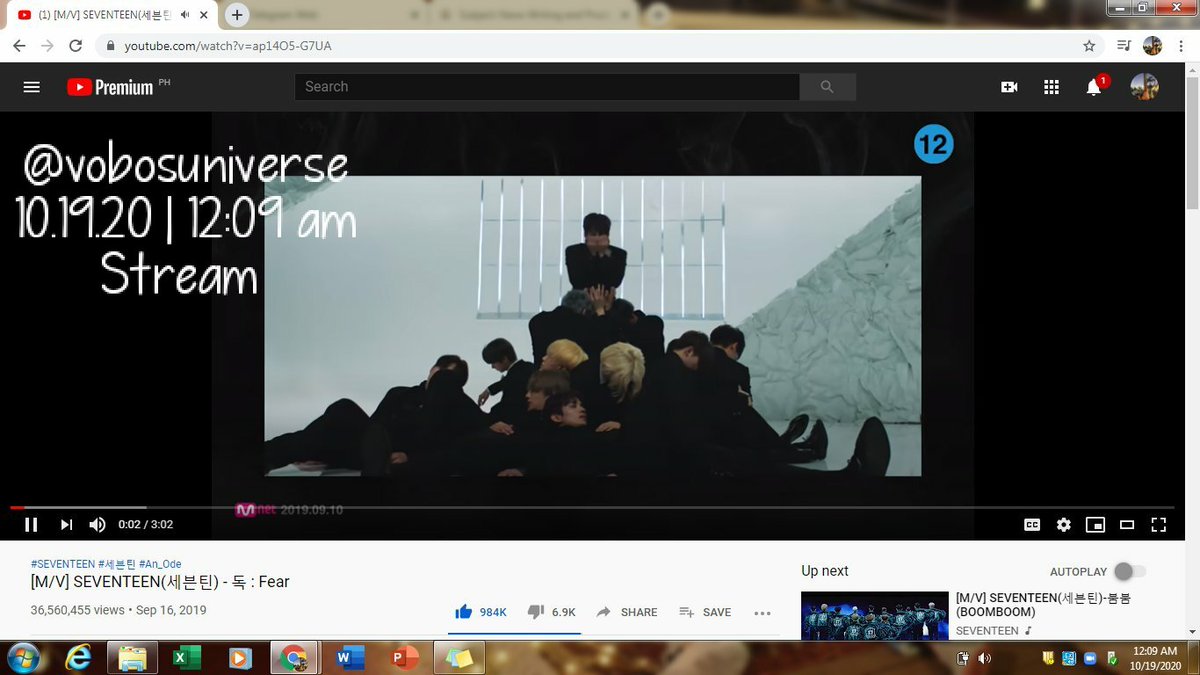Save the video to a playlist
The height and width of the screenshot is (675, 1200).
705,612
